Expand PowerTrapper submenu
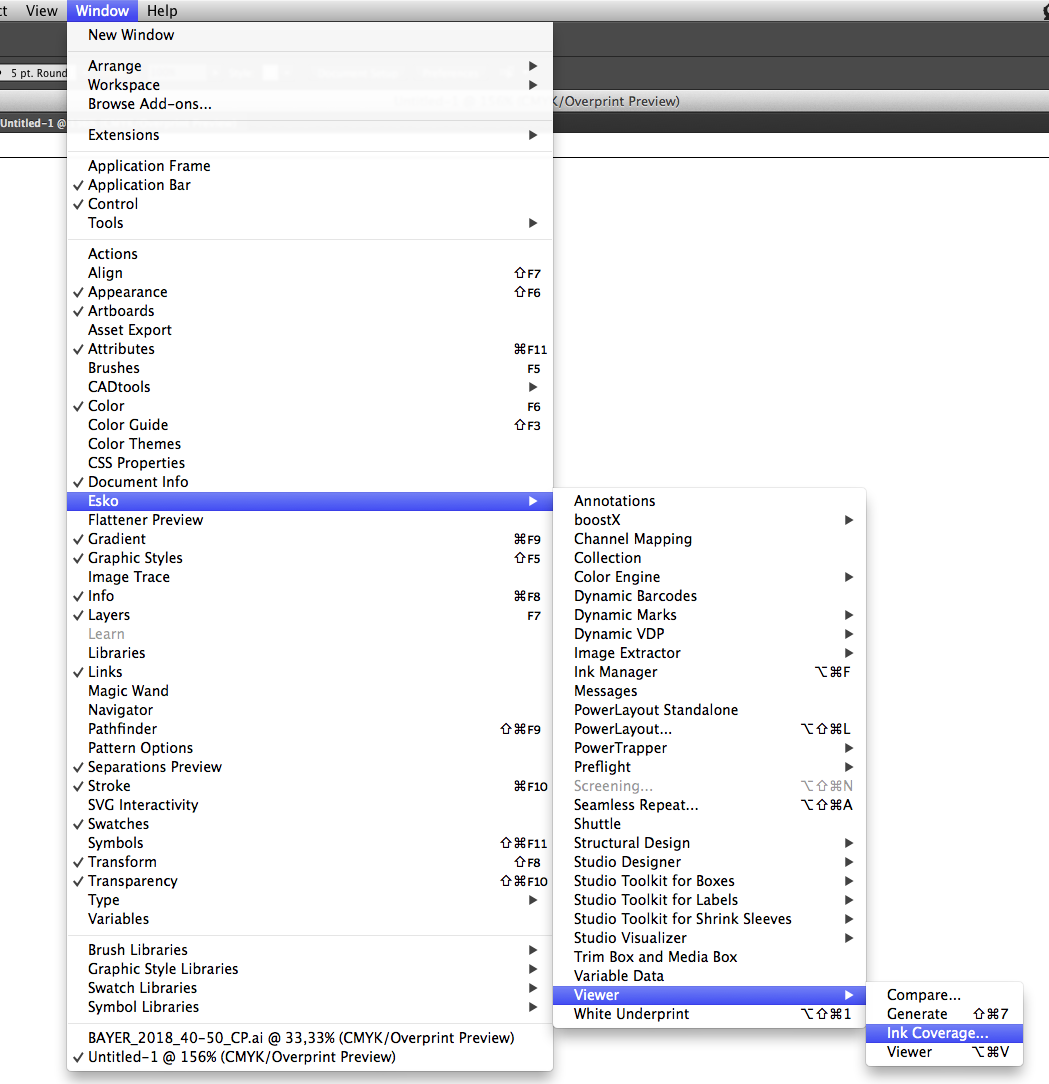Viewport: 1049px width, 1084px height. tap(709, 748)
